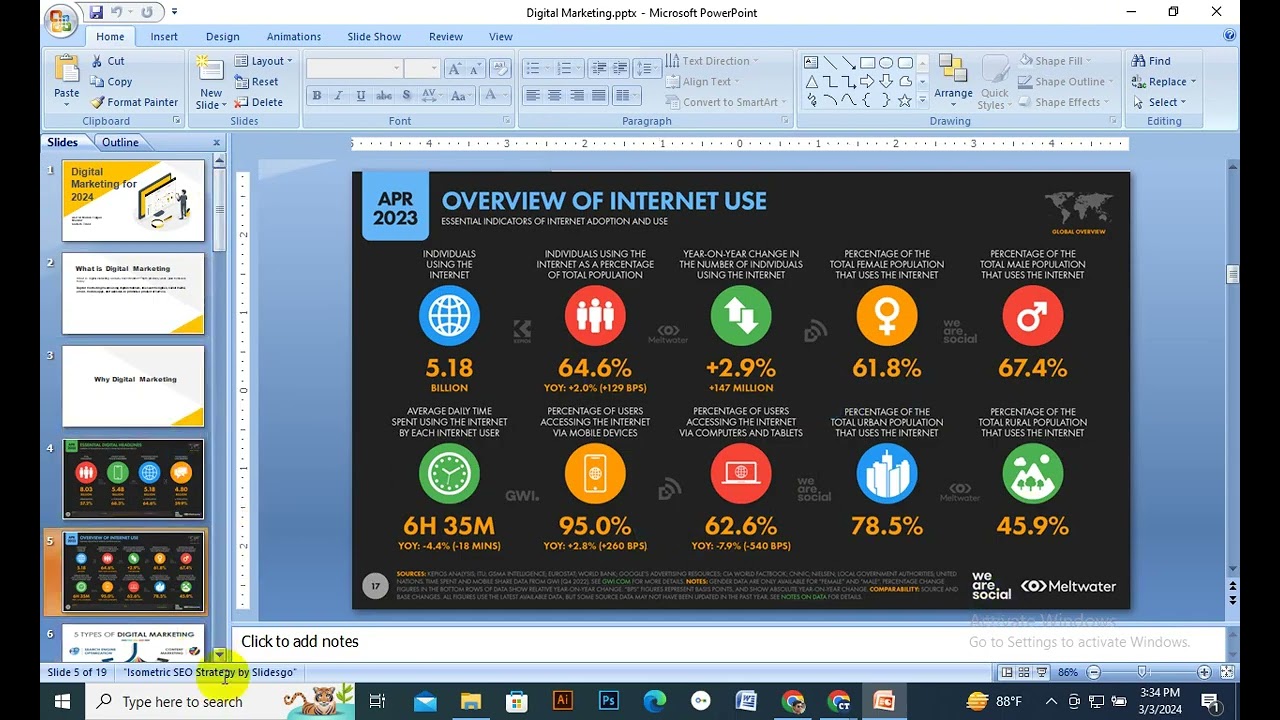This screenshot has height=720, width=1280.
Task: Pick the Isosceles Triangle shape
Action: point(812,82)
